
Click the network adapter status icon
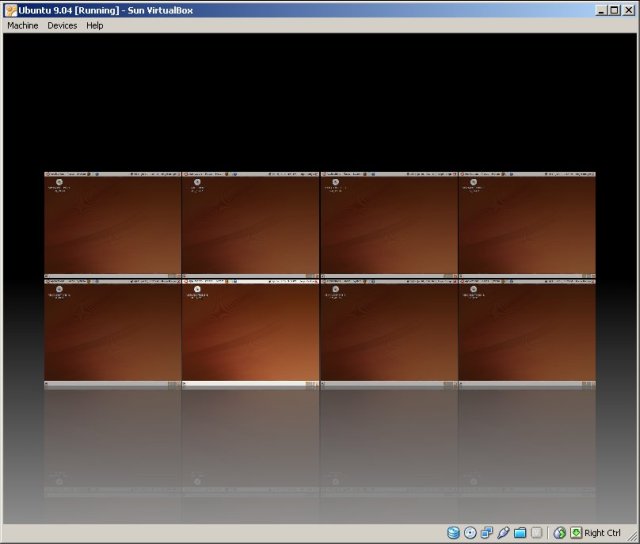pyautogui.click(x=487, y=533)
